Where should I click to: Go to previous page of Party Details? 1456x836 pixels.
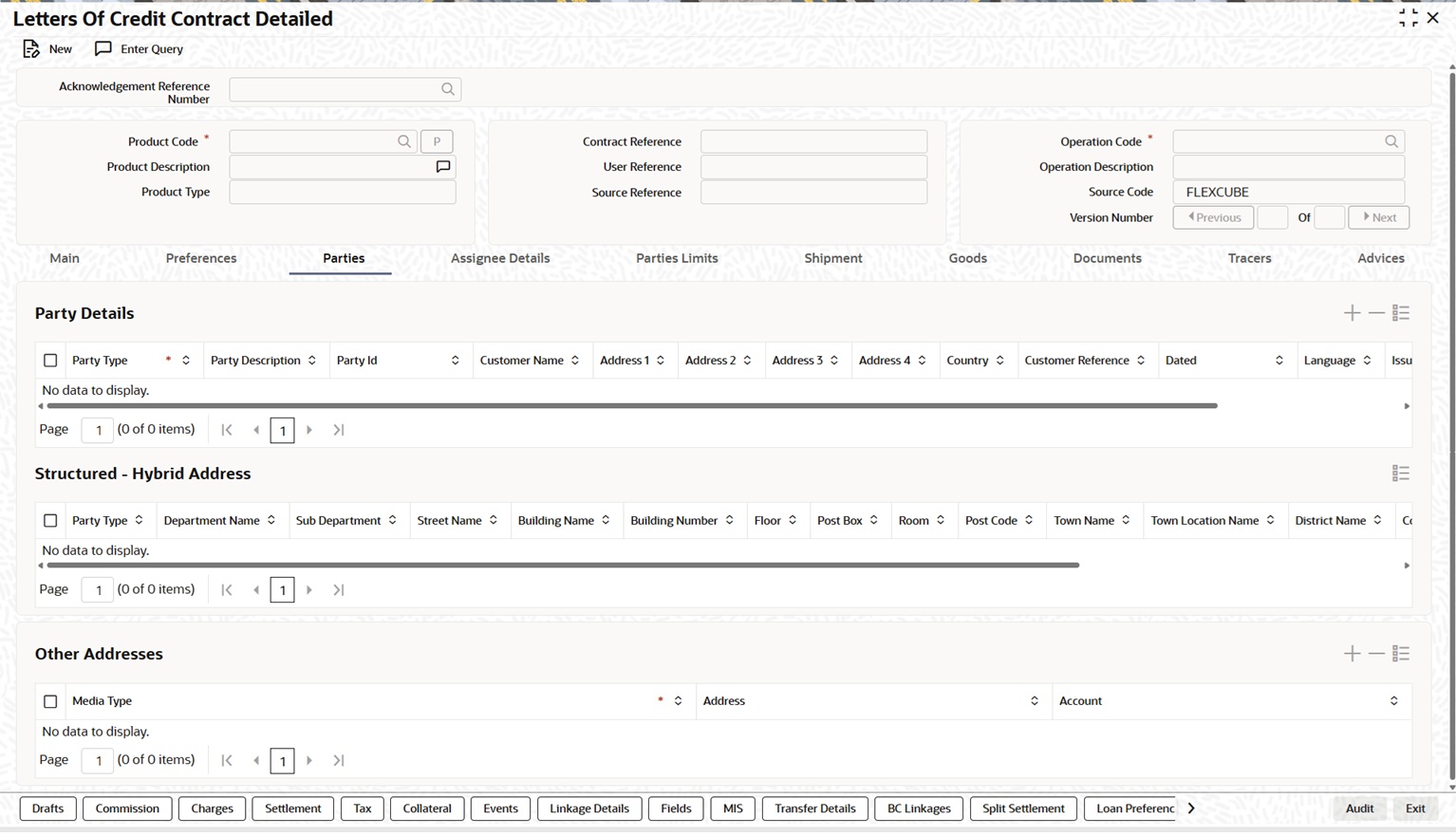coord(256,430)
